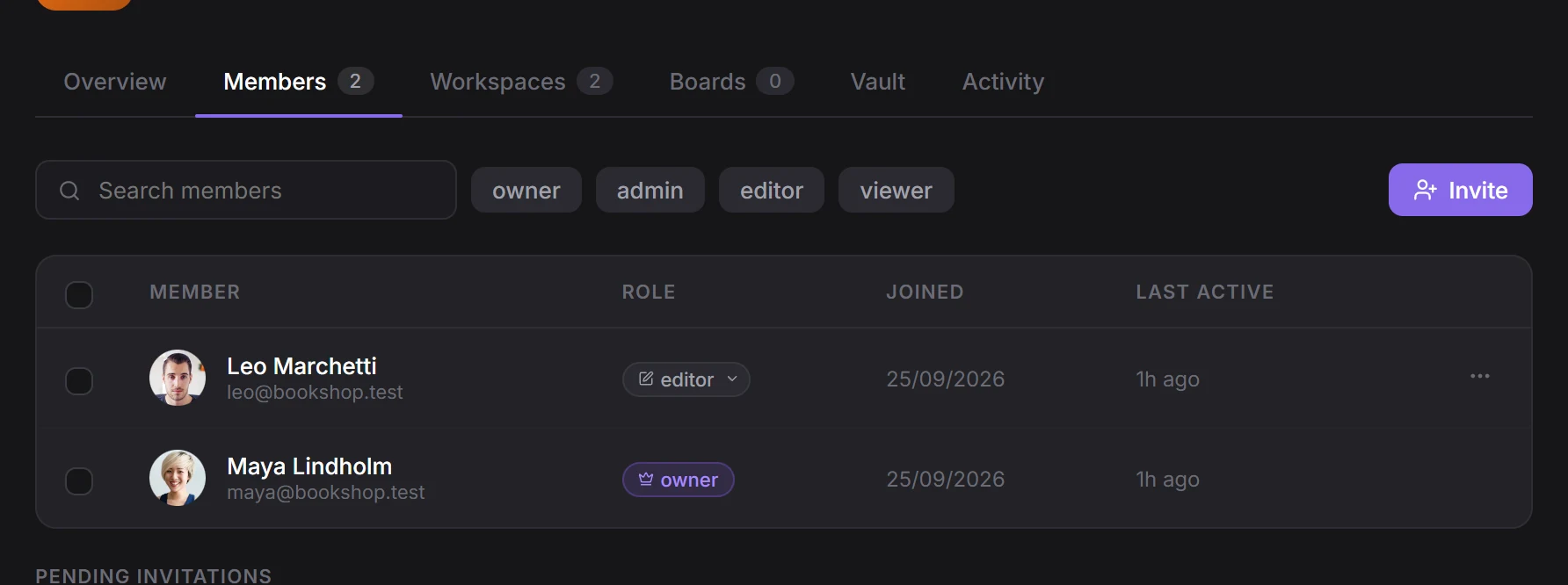Open the Vault tab
This screenshot has width=1568, height=585.
point(878,82)
